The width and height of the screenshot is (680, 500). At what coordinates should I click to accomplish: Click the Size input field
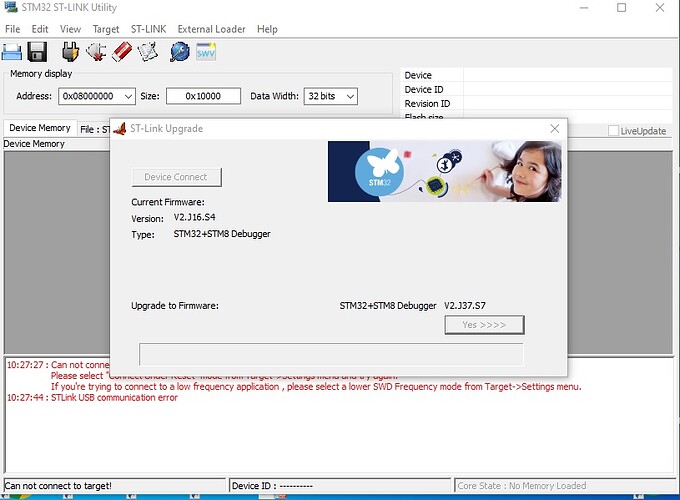pyautogui.click(x=203, y=96)
